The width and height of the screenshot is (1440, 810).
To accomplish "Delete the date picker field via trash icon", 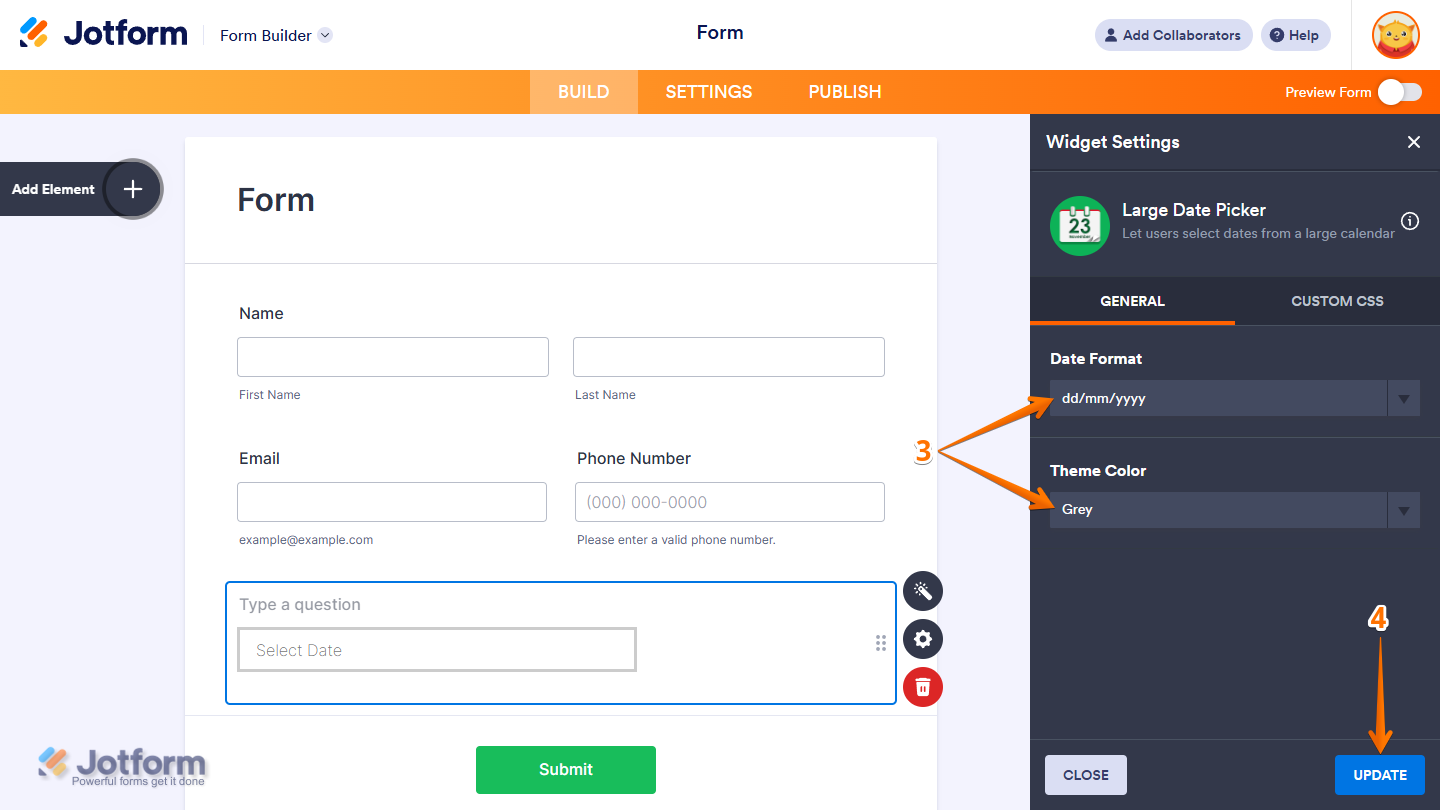I will pos(922,687).
